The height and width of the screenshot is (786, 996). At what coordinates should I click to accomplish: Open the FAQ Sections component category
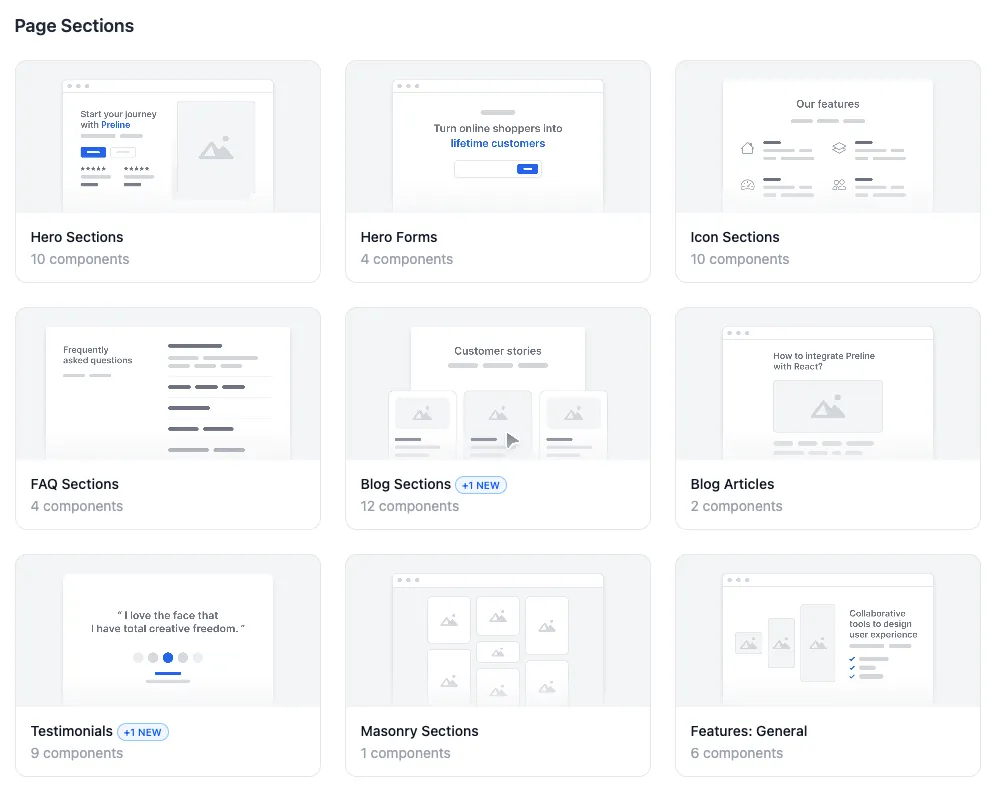point(75,484)
